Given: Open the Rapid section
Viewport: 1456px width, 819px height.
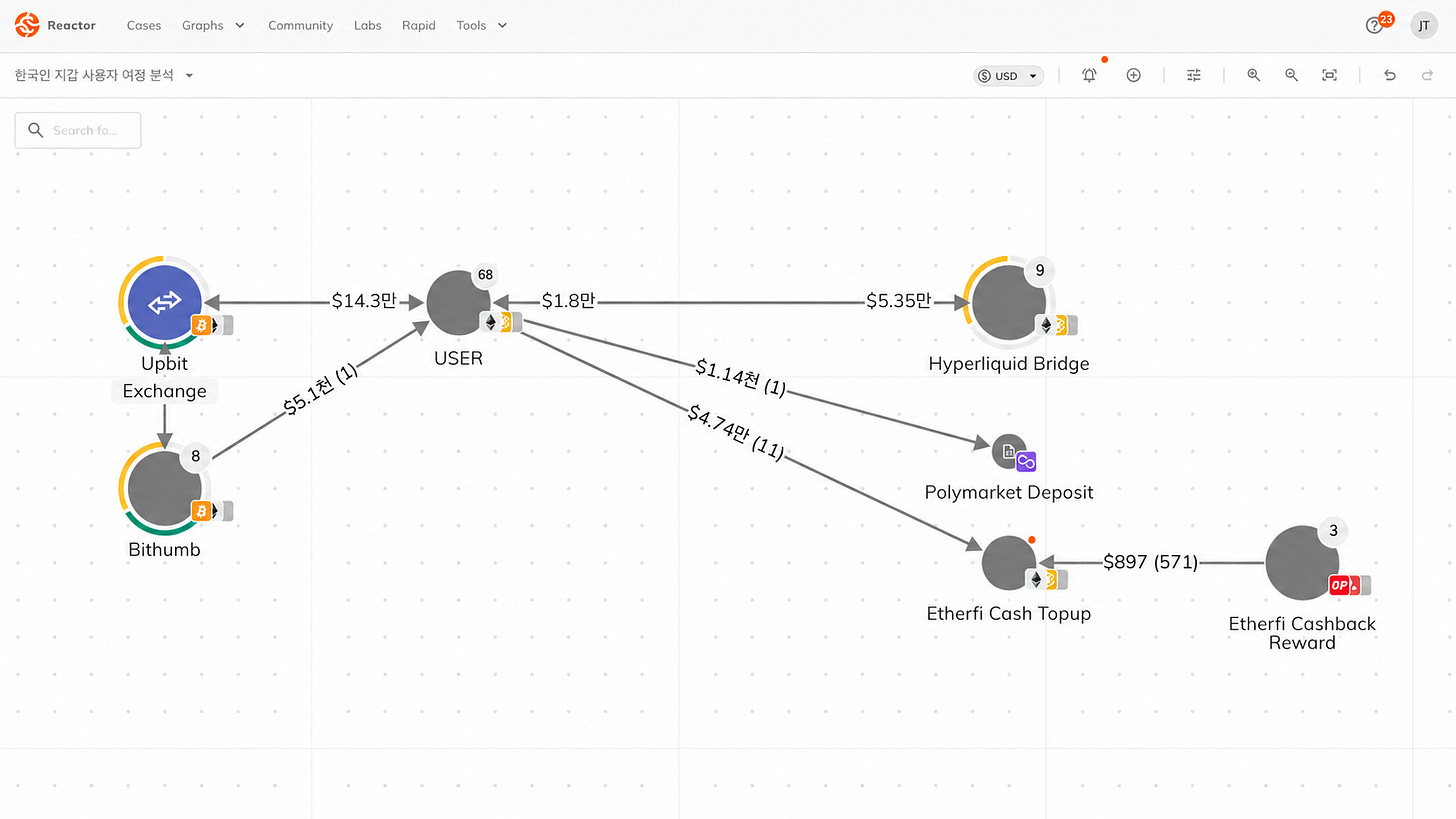Looking at the screenshot, I should [418, 25].
